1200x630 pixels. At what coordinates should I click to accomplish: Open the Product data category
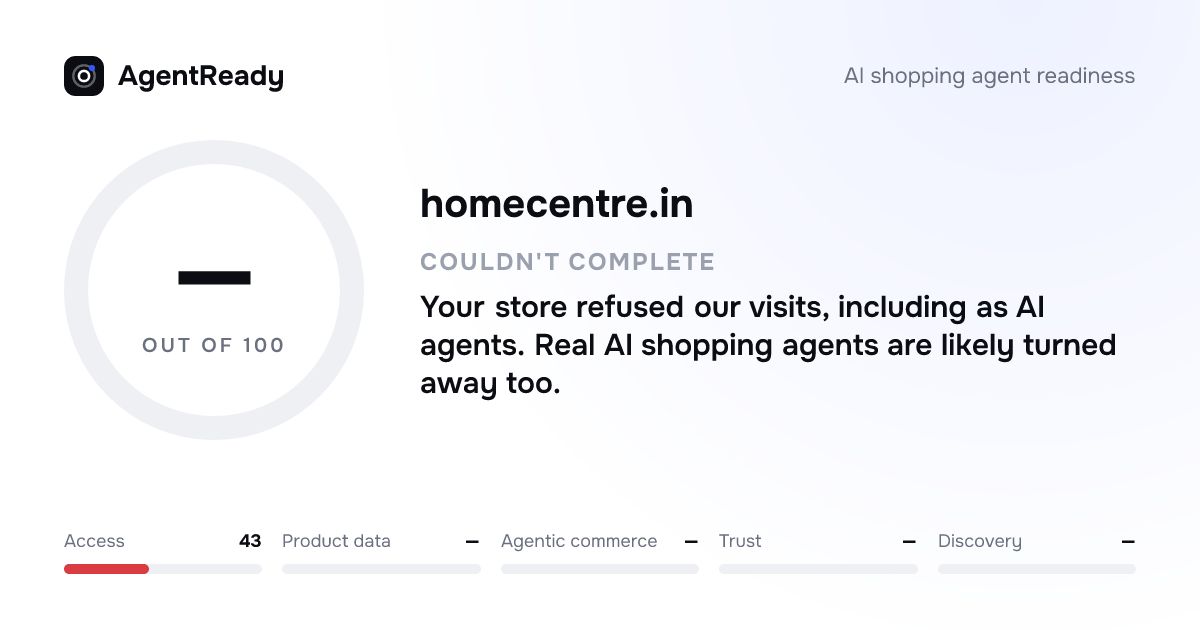(336, 541)
